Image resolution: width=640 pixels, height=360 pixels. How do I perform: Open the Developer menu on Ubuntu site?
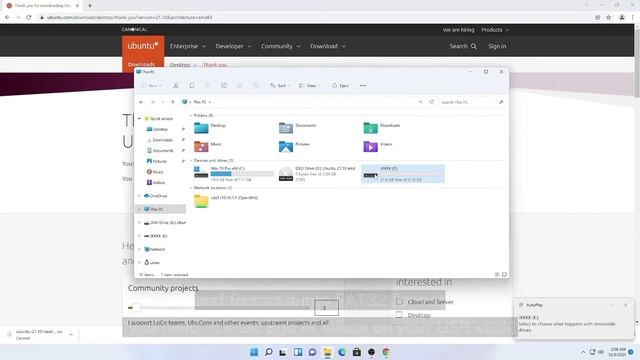point(233,46)
